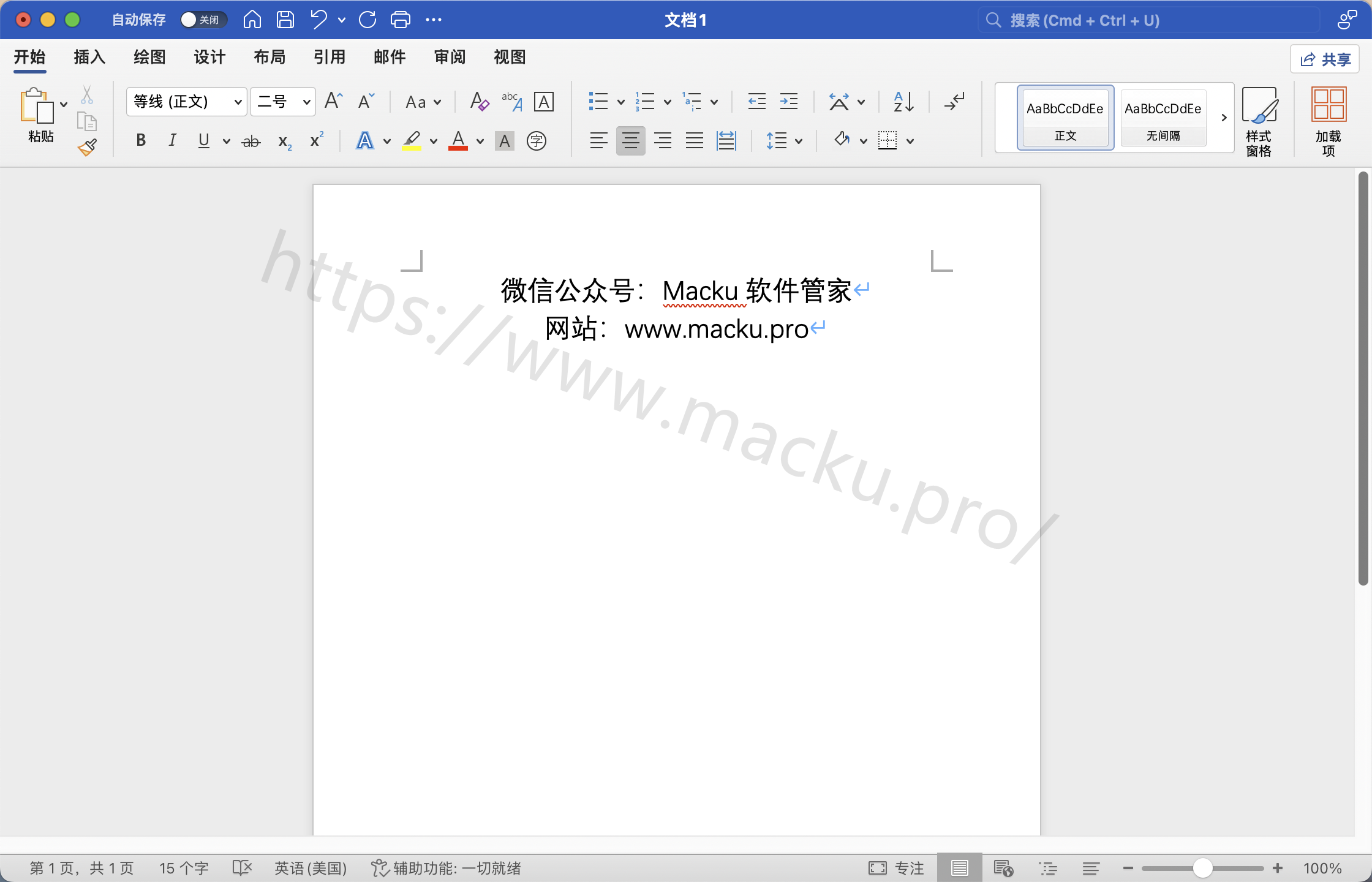
Task: Apply strikethrough formatting
Action: pos(251,141)
